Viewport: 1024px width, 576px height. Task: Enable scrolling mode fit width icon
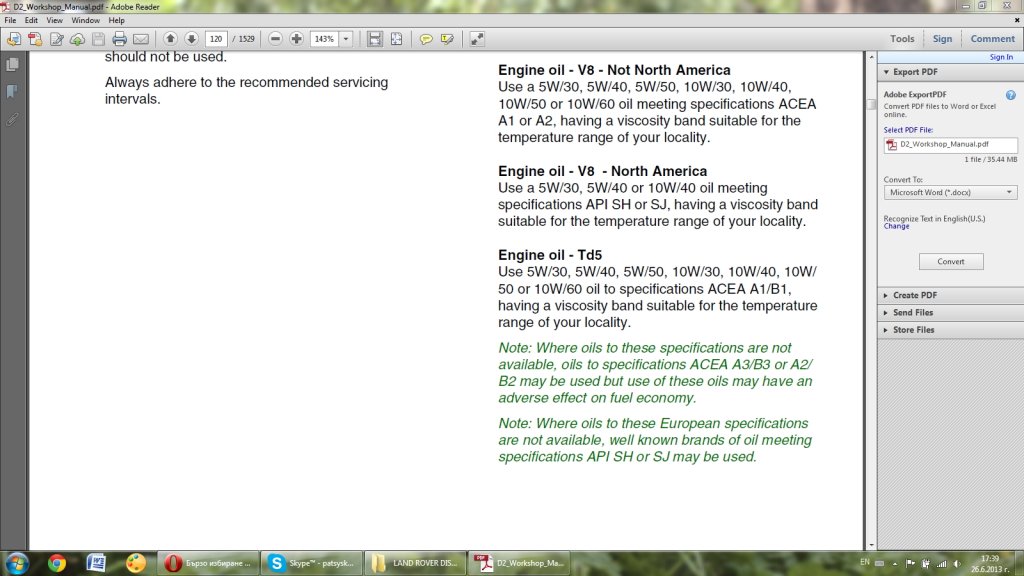374,39
